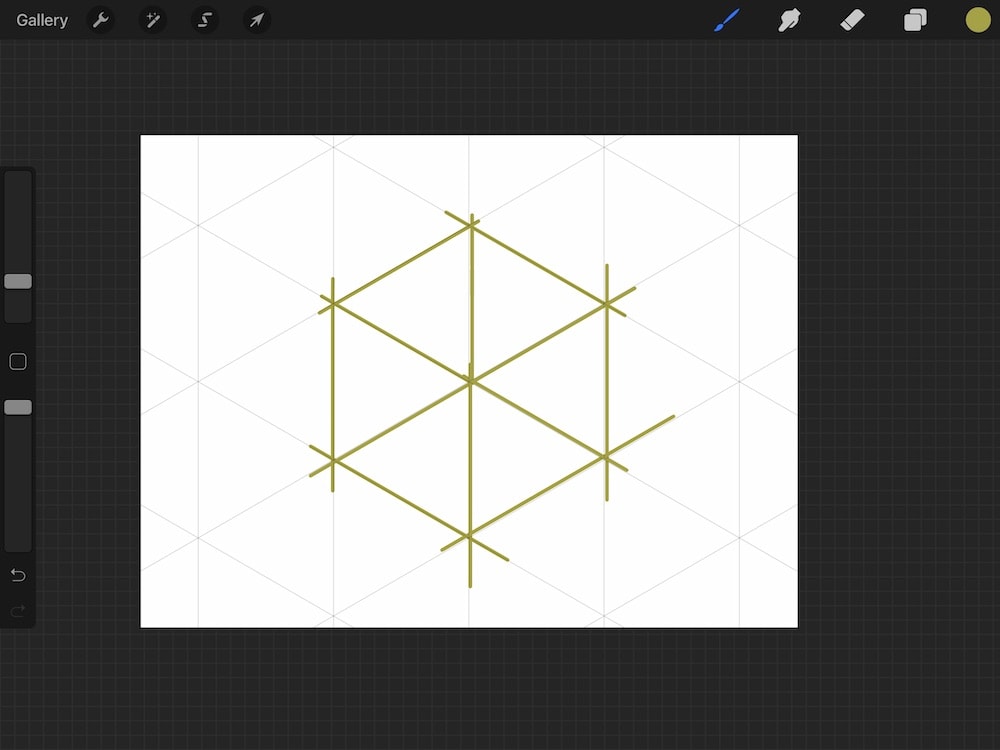Screen dimensions: 1000x750
Task: Tap the center intersection of the hexagon drawing
Action: coord(470,381)
